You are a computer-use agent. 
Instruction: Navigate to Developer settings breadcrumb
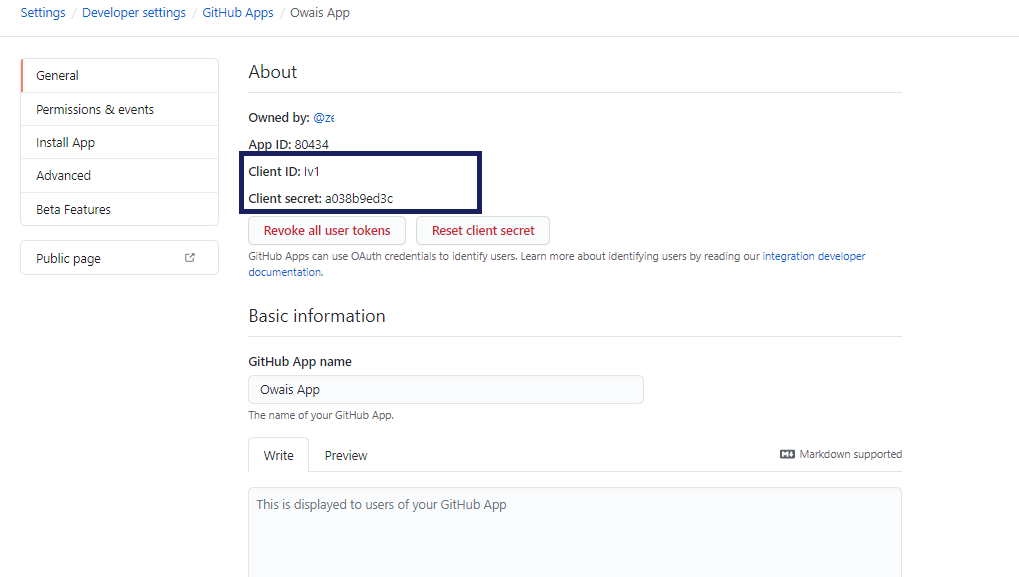coord(134,12)
